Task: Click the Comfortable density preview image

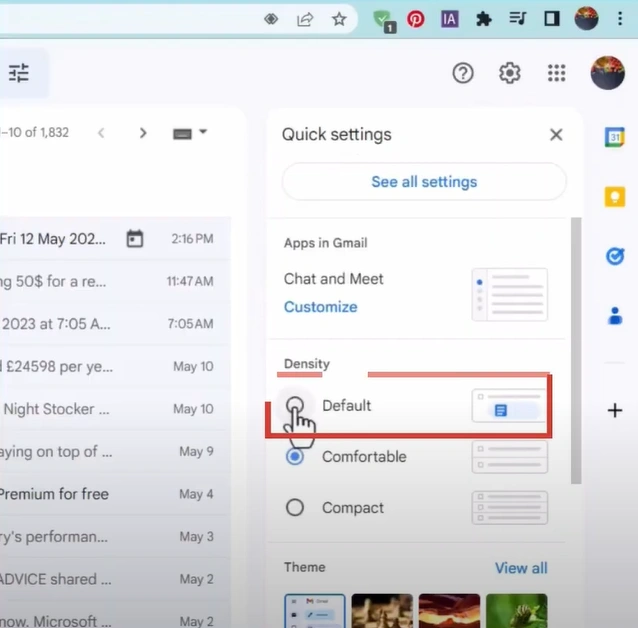Action: tap(509, 457)
